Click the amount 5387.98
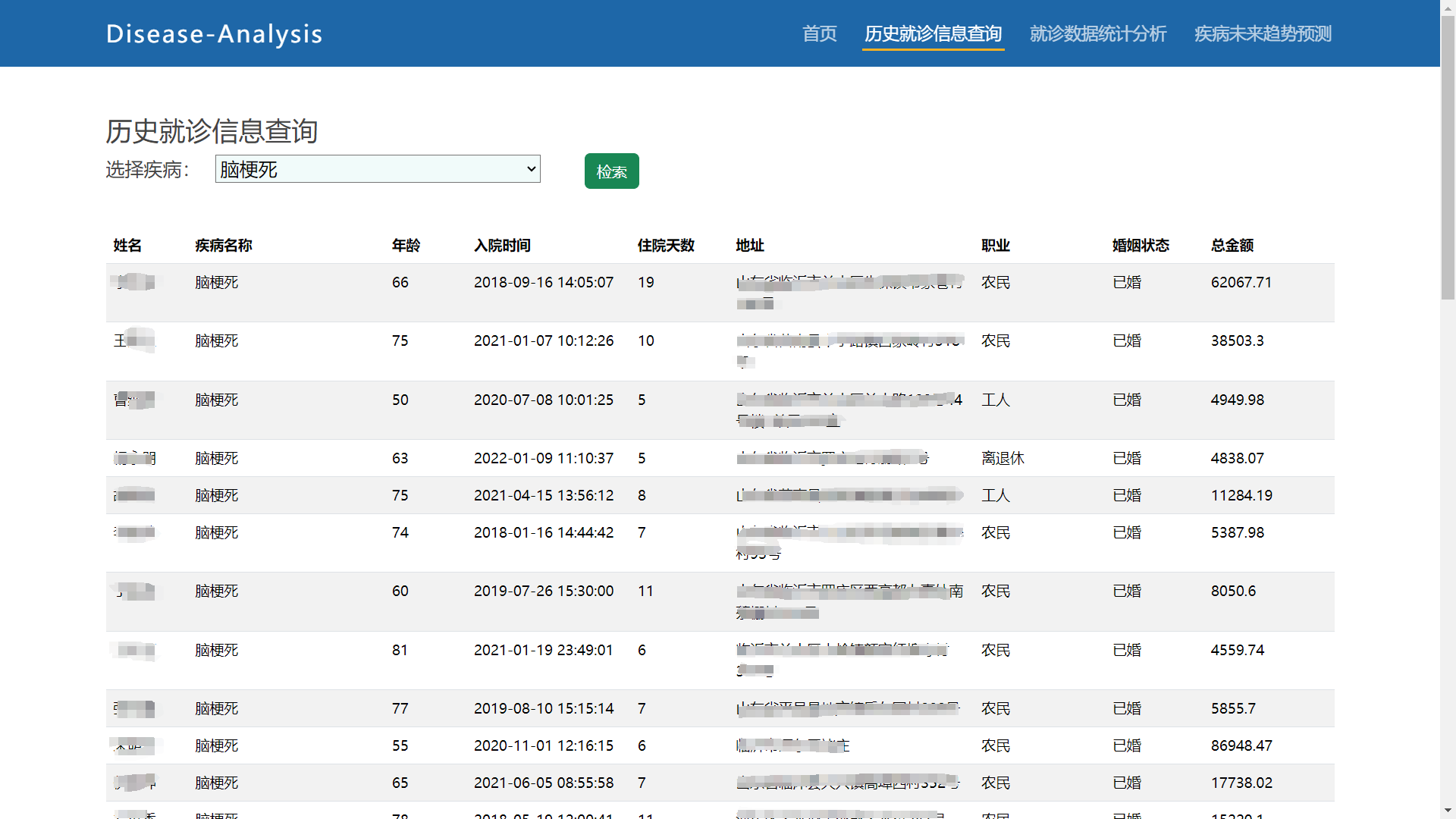This screenshot has width=1456, height=819. [x=1238, y=533]
